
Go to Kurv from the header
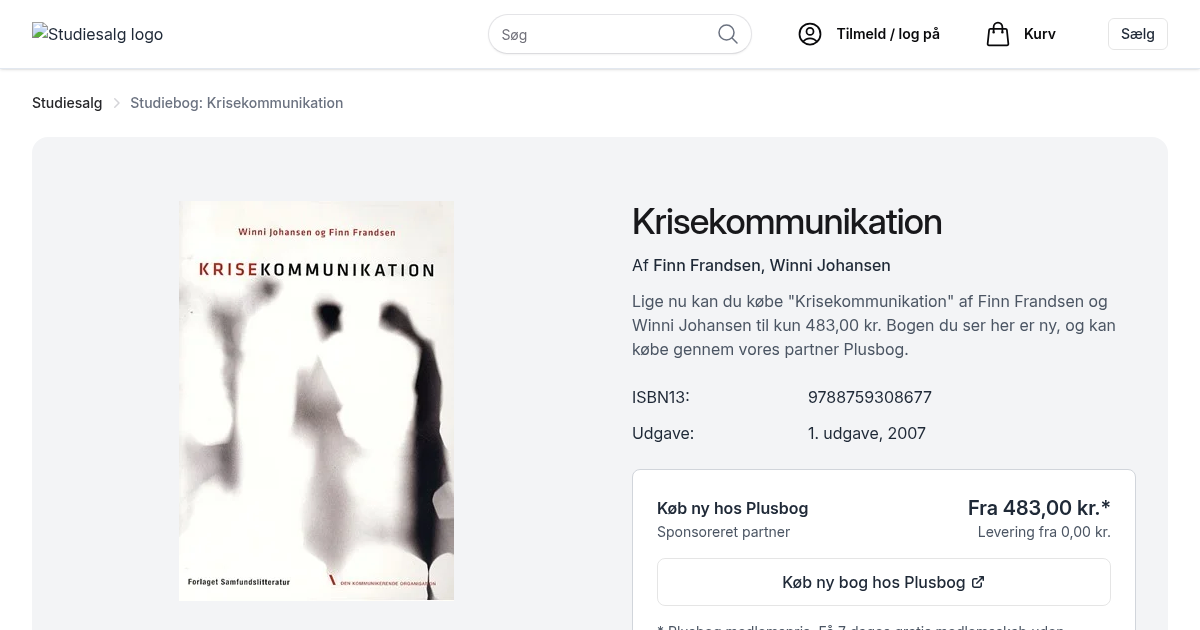click(x=1039, y=34)
